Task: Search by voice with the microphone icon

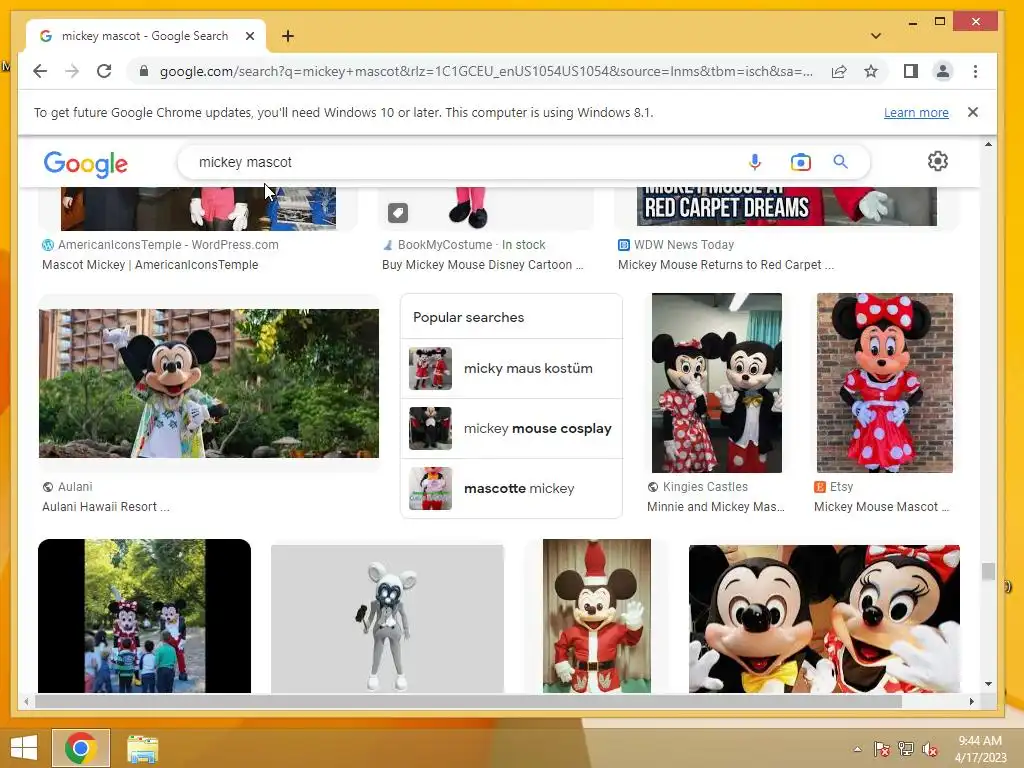Action: tap(754, 161)
